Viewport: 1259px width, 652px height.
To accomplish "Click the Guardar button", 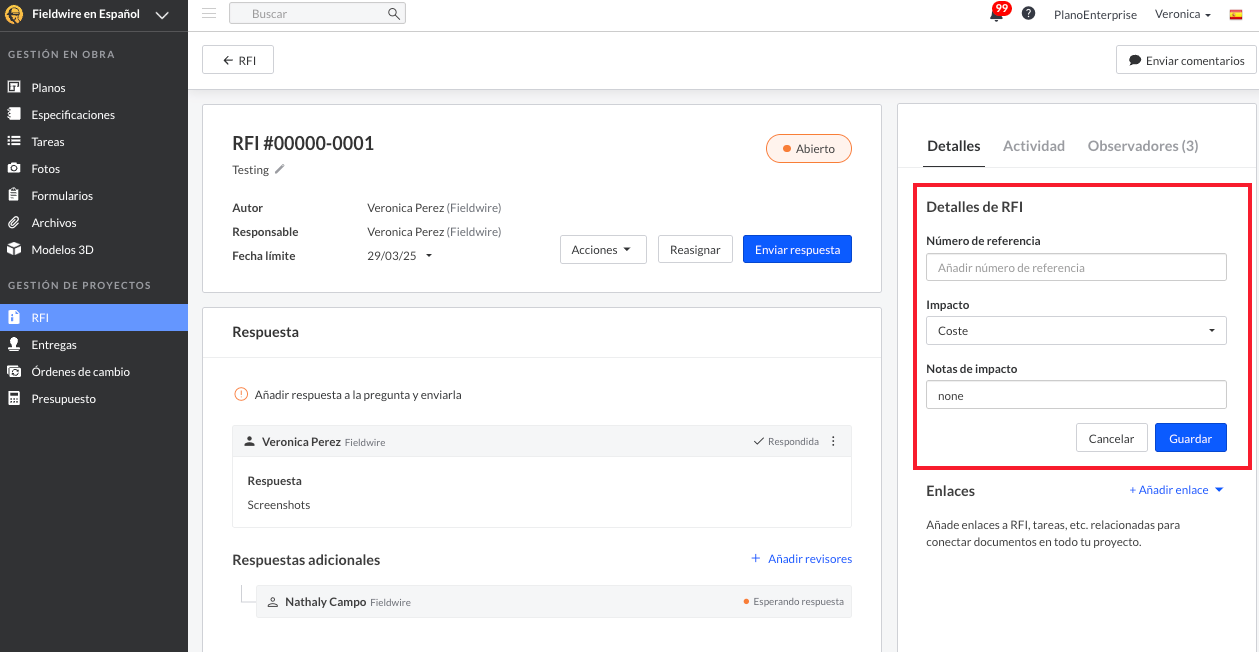I will tap(1190, 439).
